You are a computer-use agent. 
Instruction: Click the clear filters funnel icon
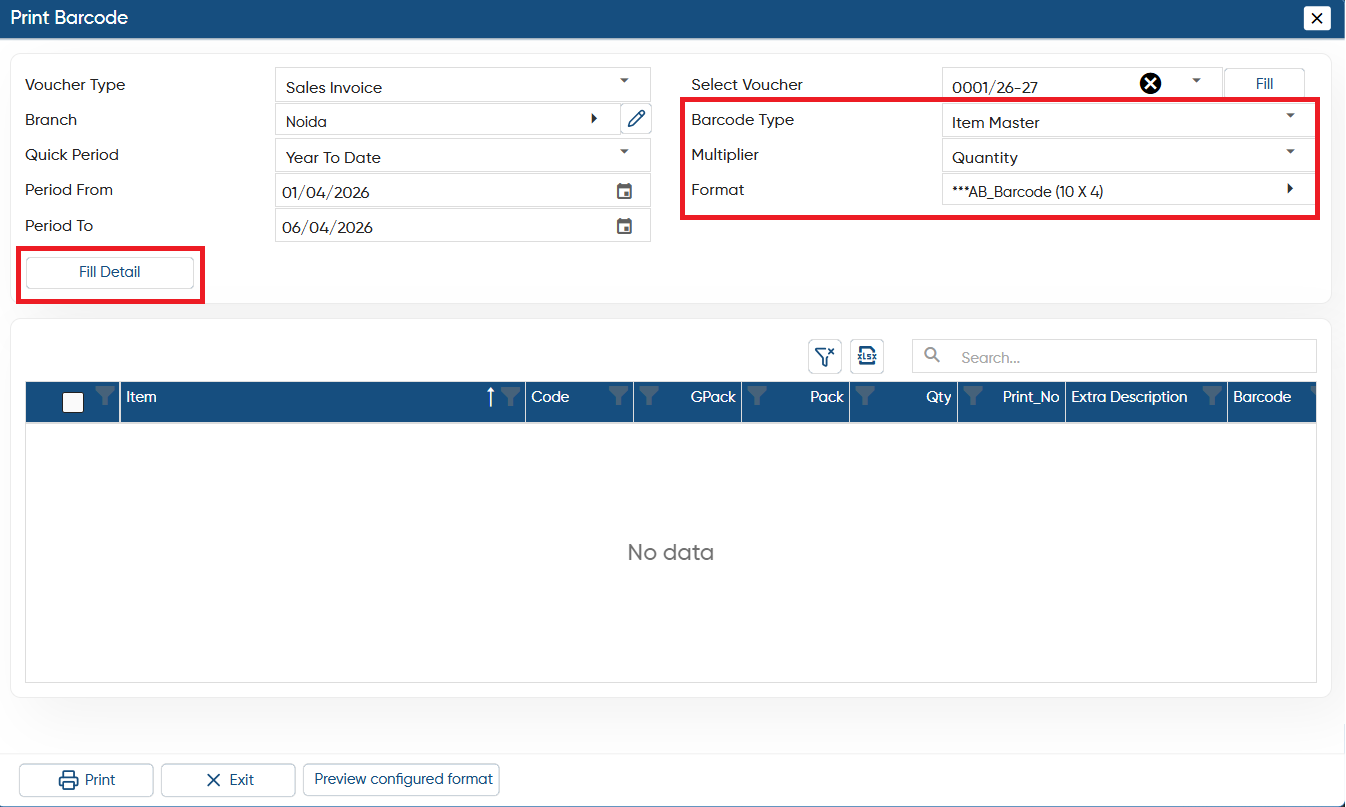pyautogui.click(x=824, y=357)
